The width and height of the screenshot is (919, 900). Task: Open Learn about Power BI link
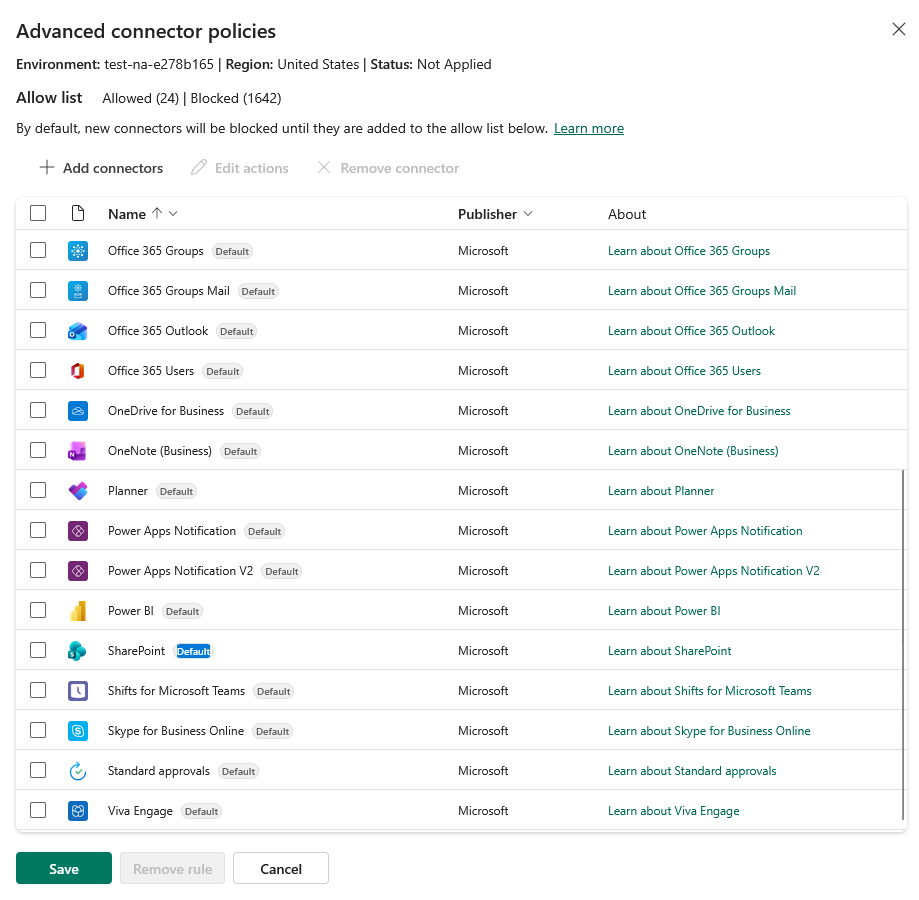click(664, 611)
